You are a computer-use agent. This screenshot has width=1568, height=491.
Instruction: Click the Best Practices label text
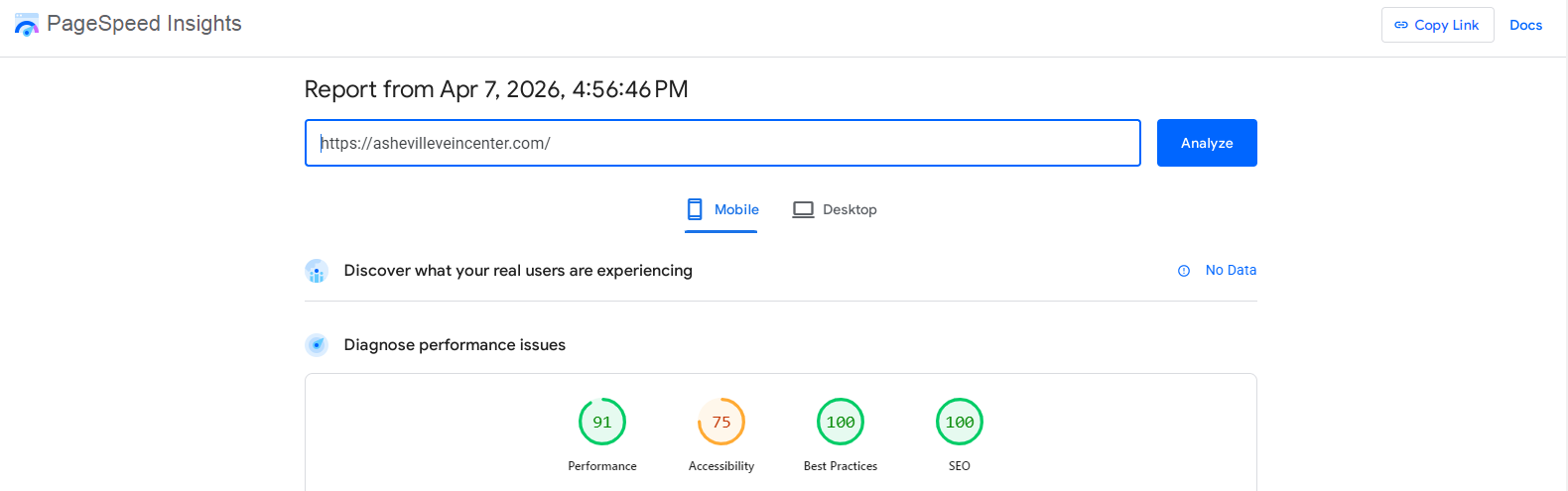coord(841,466)
